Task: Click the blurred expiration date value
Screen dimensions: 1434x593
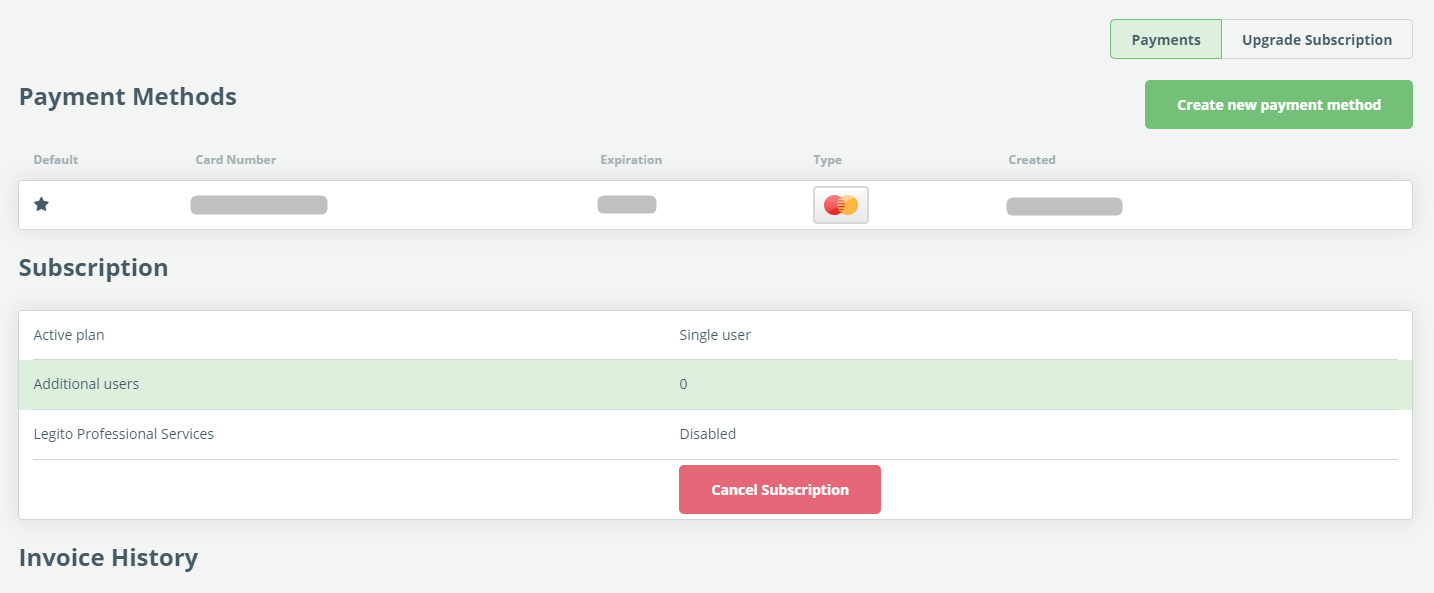Action: (x=627, y=205)
